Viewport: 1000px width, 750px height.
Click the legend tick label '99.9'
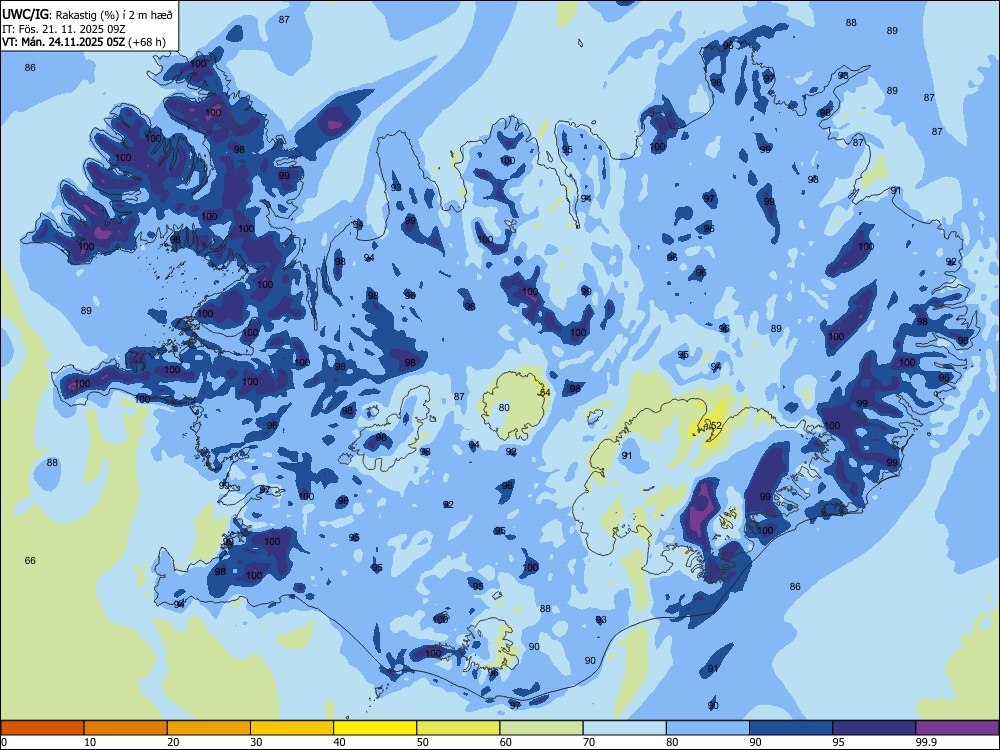(x=926, y=742)
